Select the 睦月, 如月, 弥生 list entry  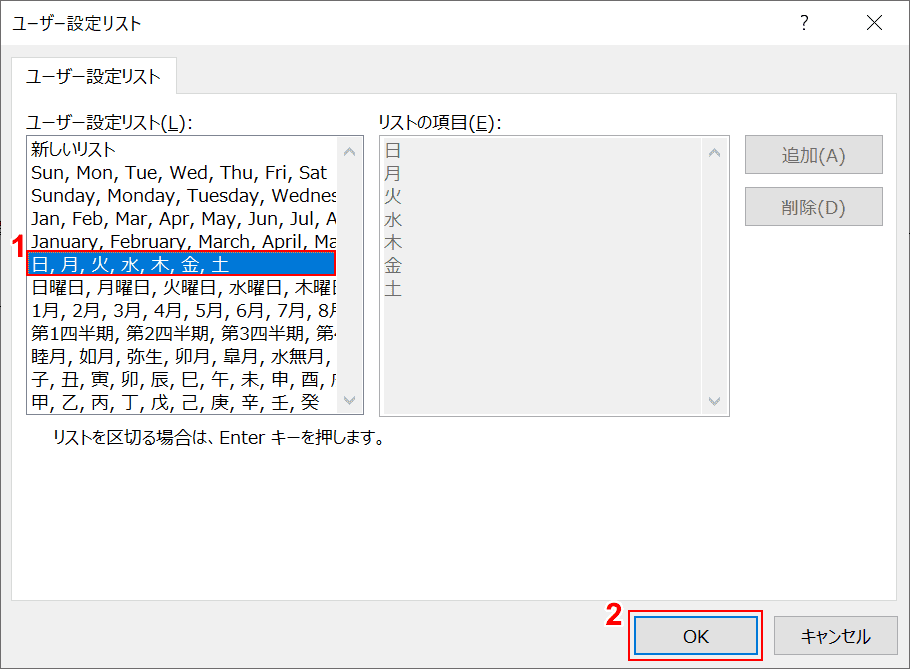[182, 356]
